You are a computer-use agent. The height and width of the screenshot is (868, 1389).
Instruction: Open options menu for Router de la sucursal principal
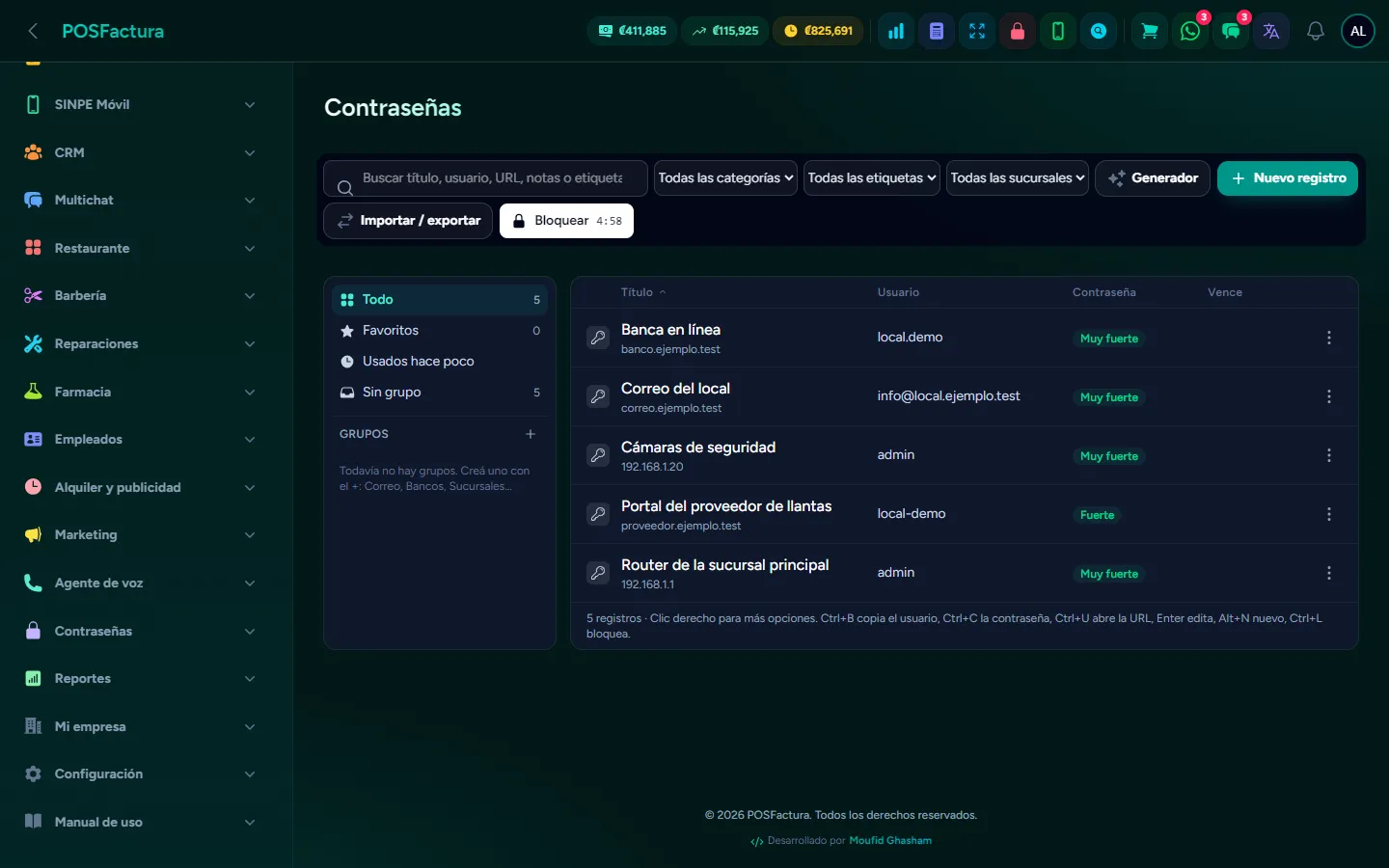pos(1329,573)
